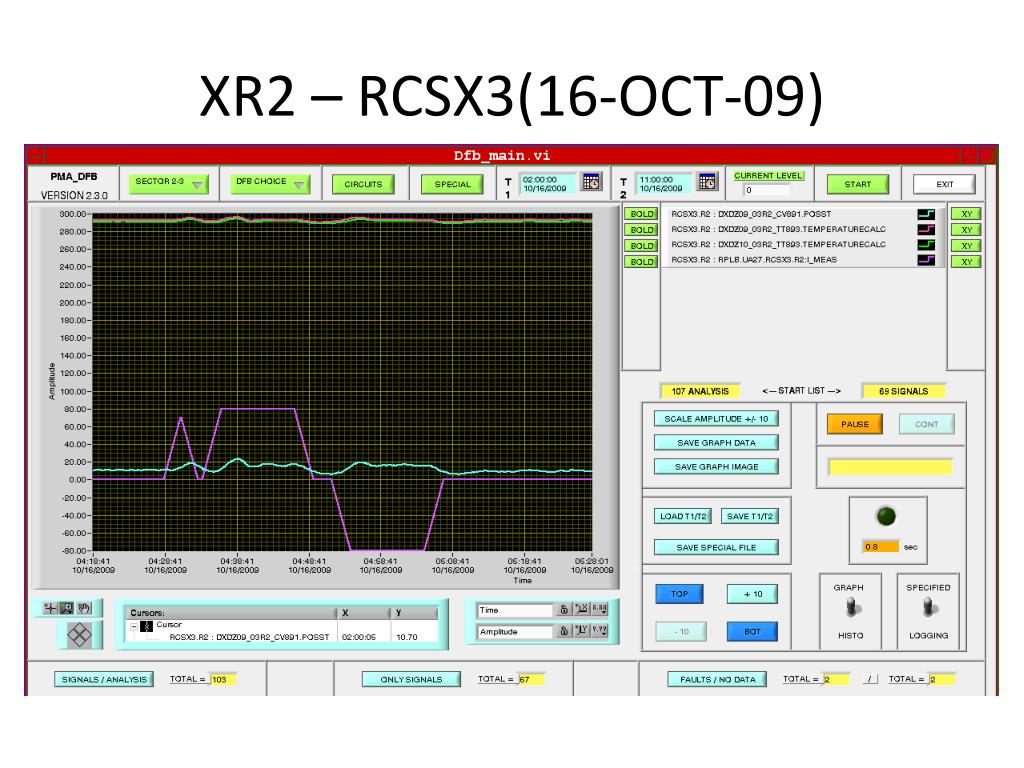
Task: Autoscale the Time X axis once
Action: 581,610
